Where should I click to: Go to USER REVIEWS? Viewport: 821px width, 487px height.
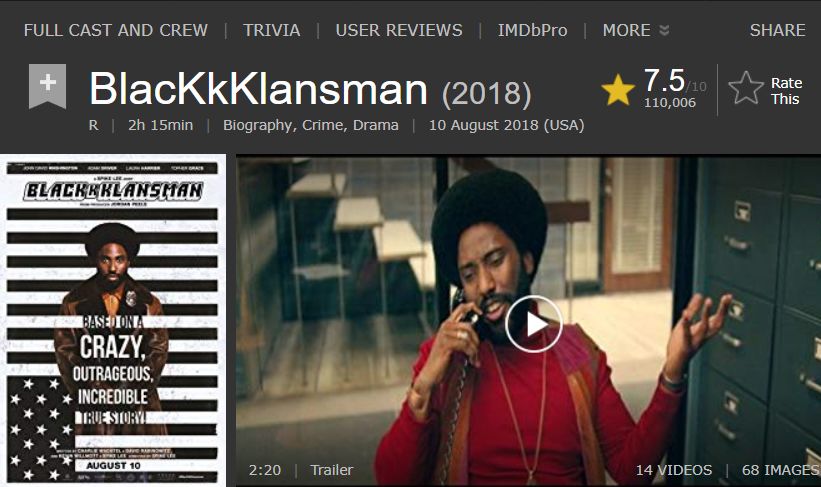click(398, 30)
